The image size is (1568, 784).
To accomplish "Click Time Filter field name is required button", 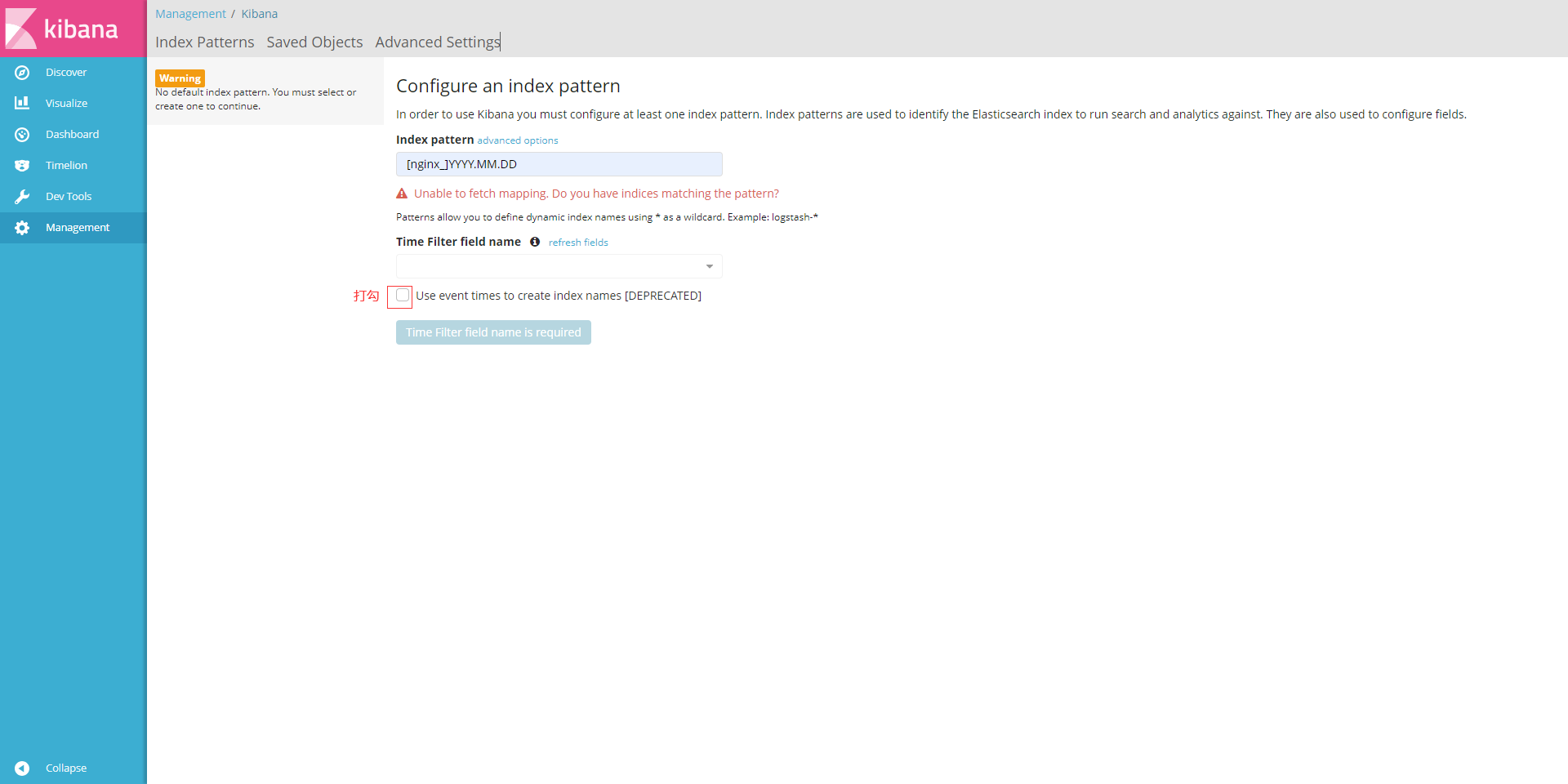I will click(493, 332).
